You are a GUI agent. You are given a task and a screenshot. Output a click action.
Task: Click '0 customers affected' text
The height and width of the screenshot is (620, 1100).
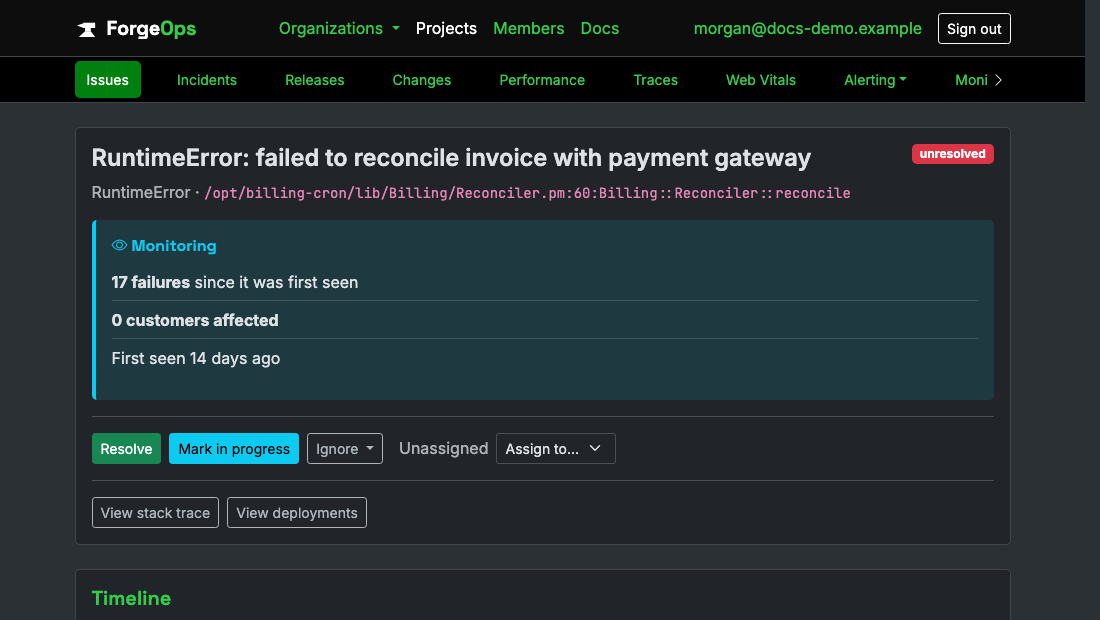(195, 321)
